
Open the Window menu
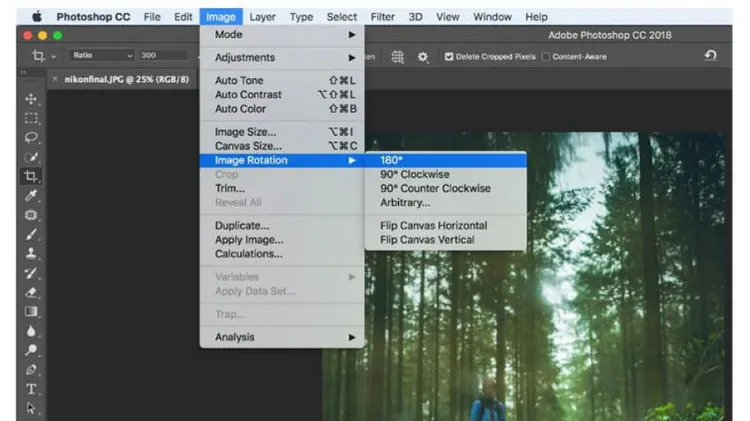pyautogui.click(x=493, y=17)
